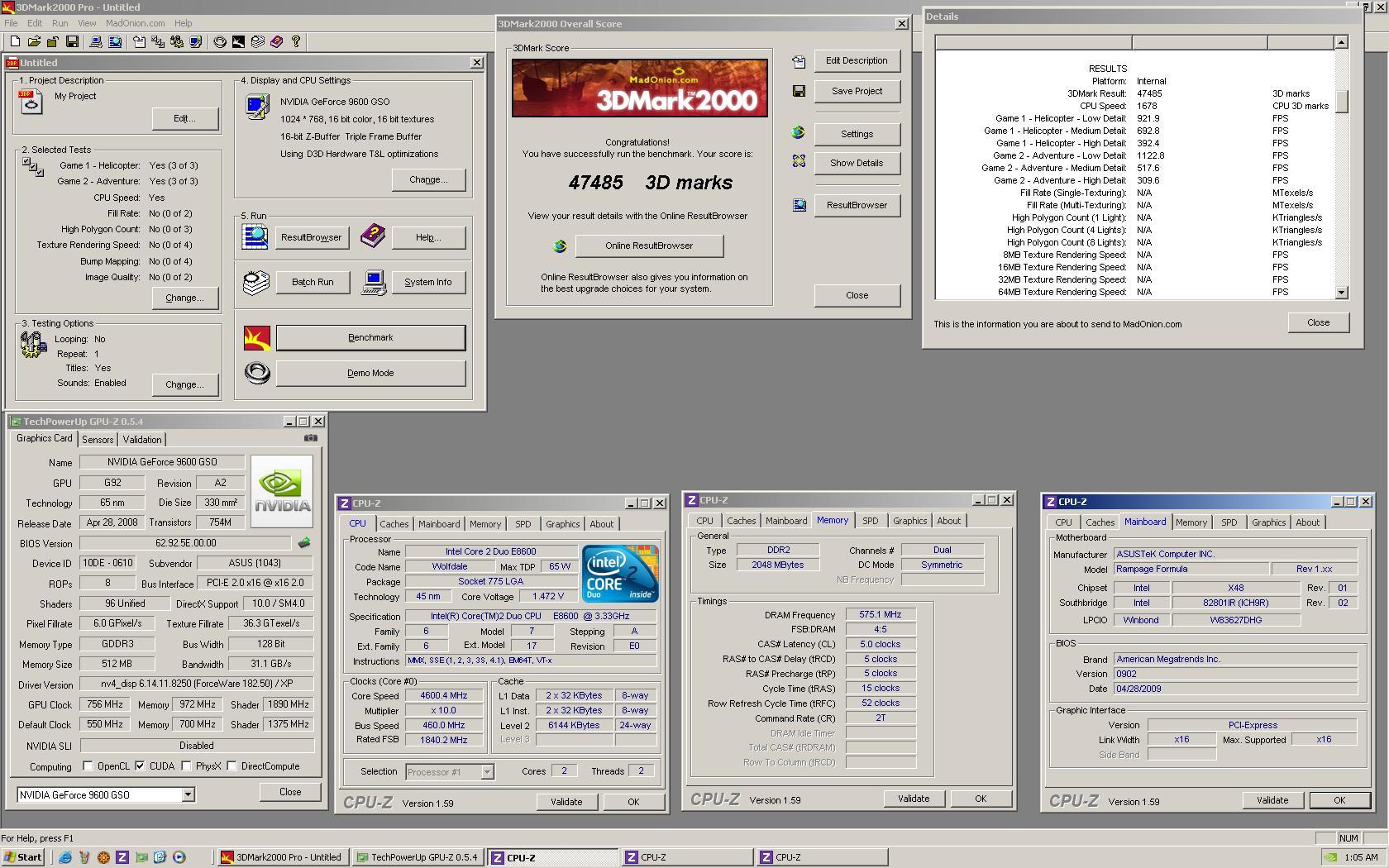1389x868 pixels.
Task: Click the testing options gears toolbar icon
Action: [x=177, y=41]
